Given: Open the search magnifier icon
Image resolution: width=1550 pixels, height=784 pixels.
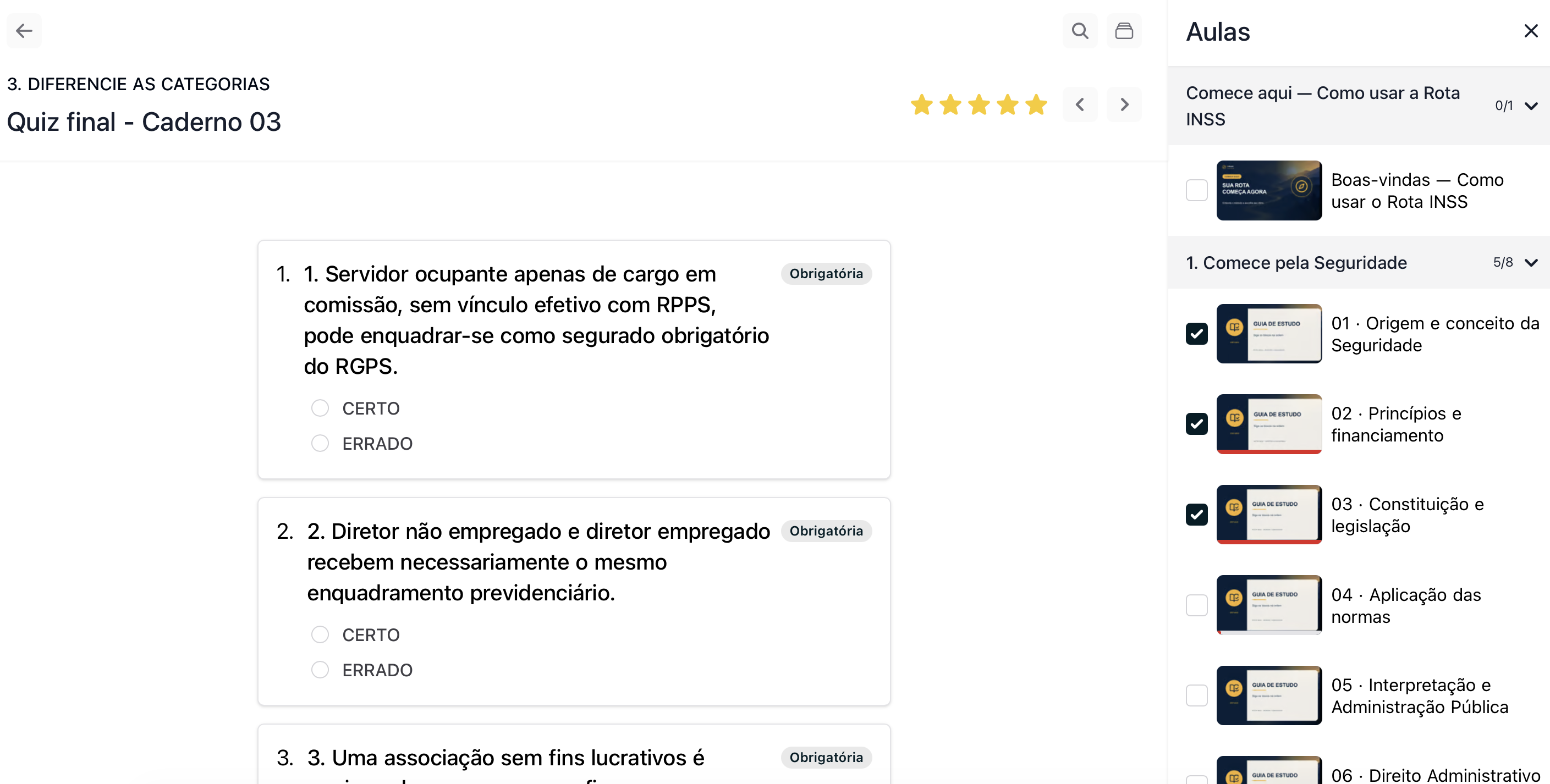Looking at the screenshot, I should pos(1080,31).
